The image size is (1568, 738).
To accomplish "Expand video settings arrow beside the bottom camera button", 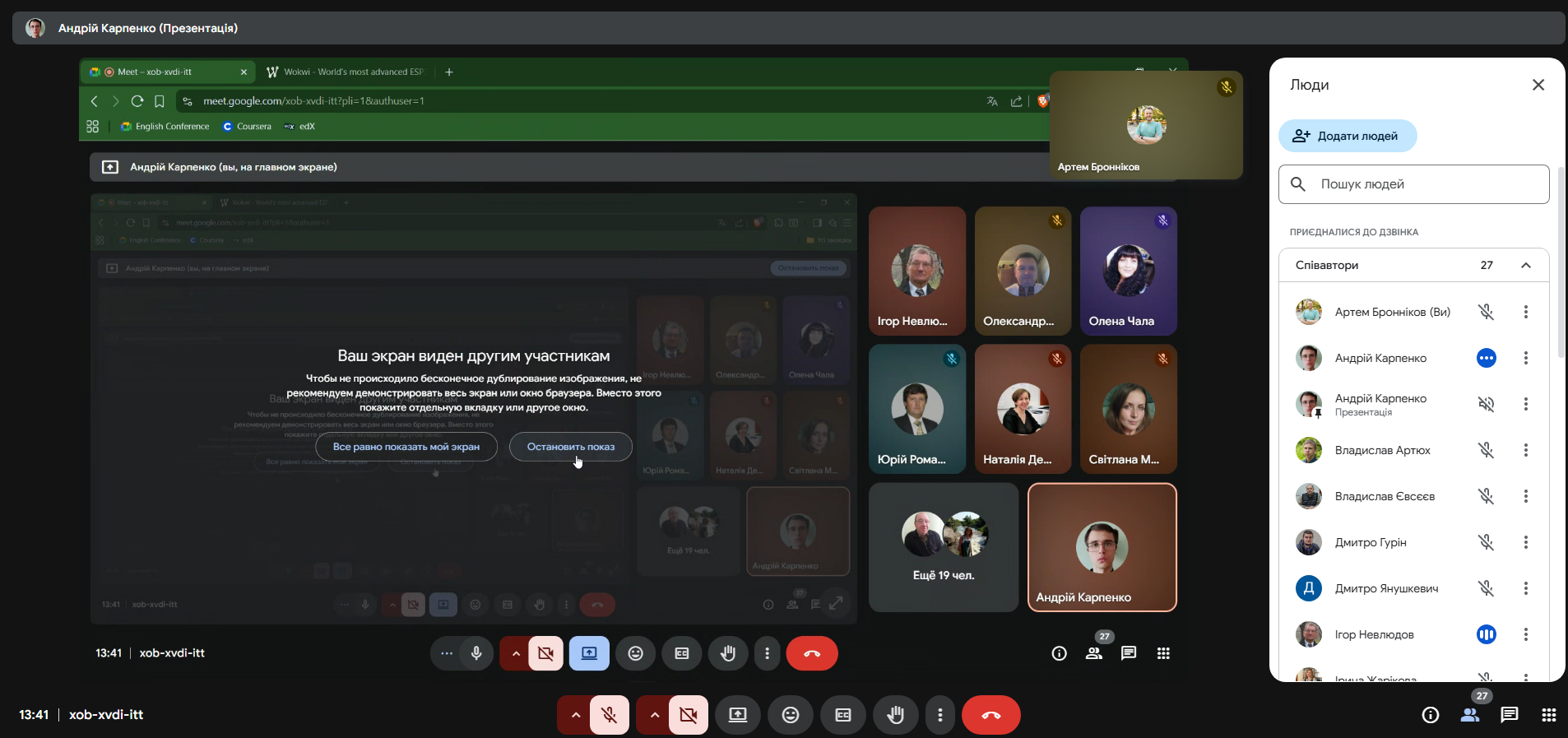I will point(654,715).
